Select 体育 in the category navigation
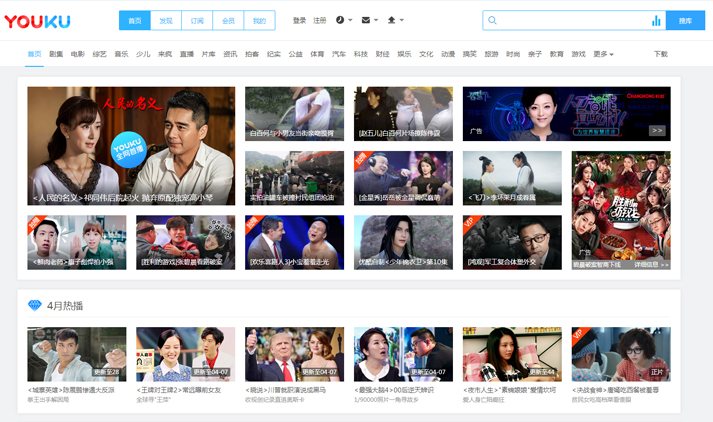 [x=317, y=54]
